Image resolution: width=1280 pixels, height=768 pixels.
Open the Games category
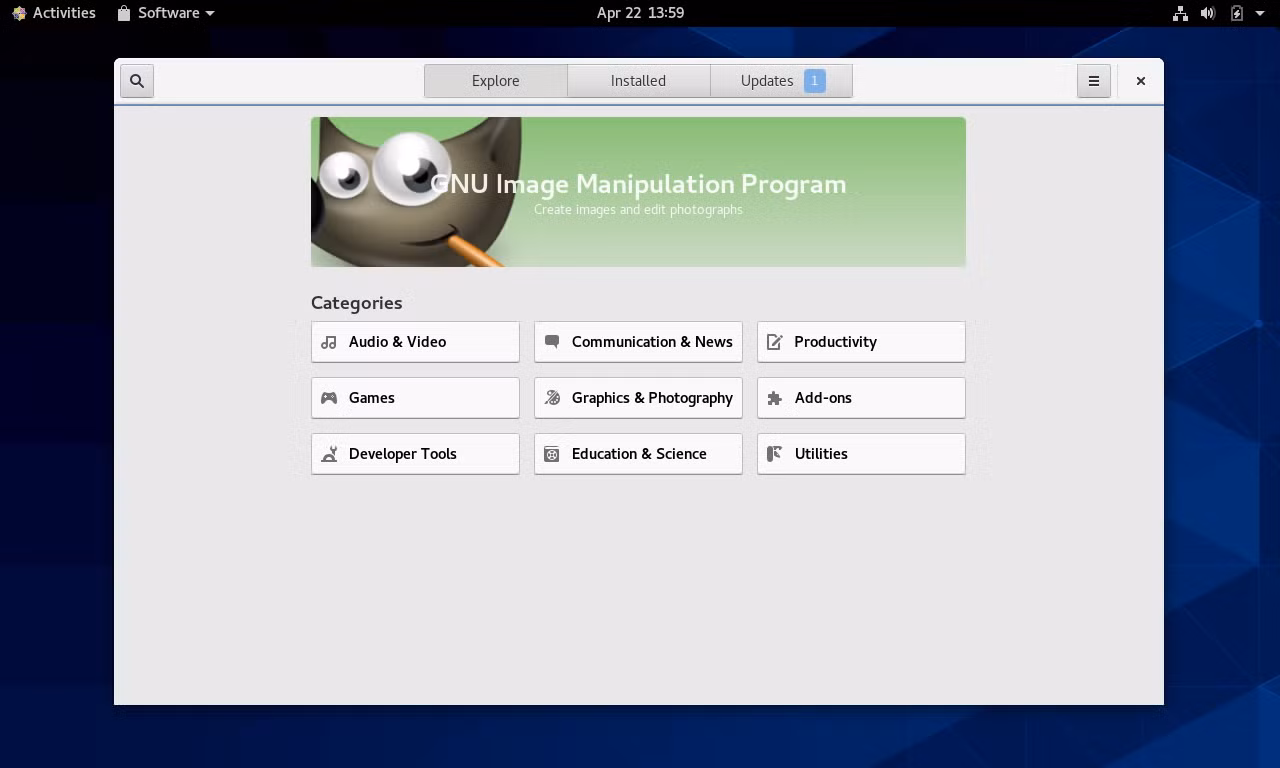(x=415, y=398)
